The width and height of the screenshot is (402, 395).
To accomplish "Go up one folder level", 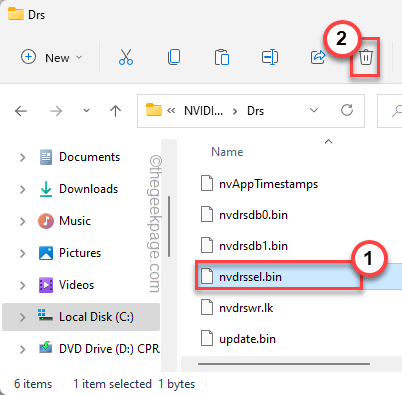I will [x=115, y=111].
